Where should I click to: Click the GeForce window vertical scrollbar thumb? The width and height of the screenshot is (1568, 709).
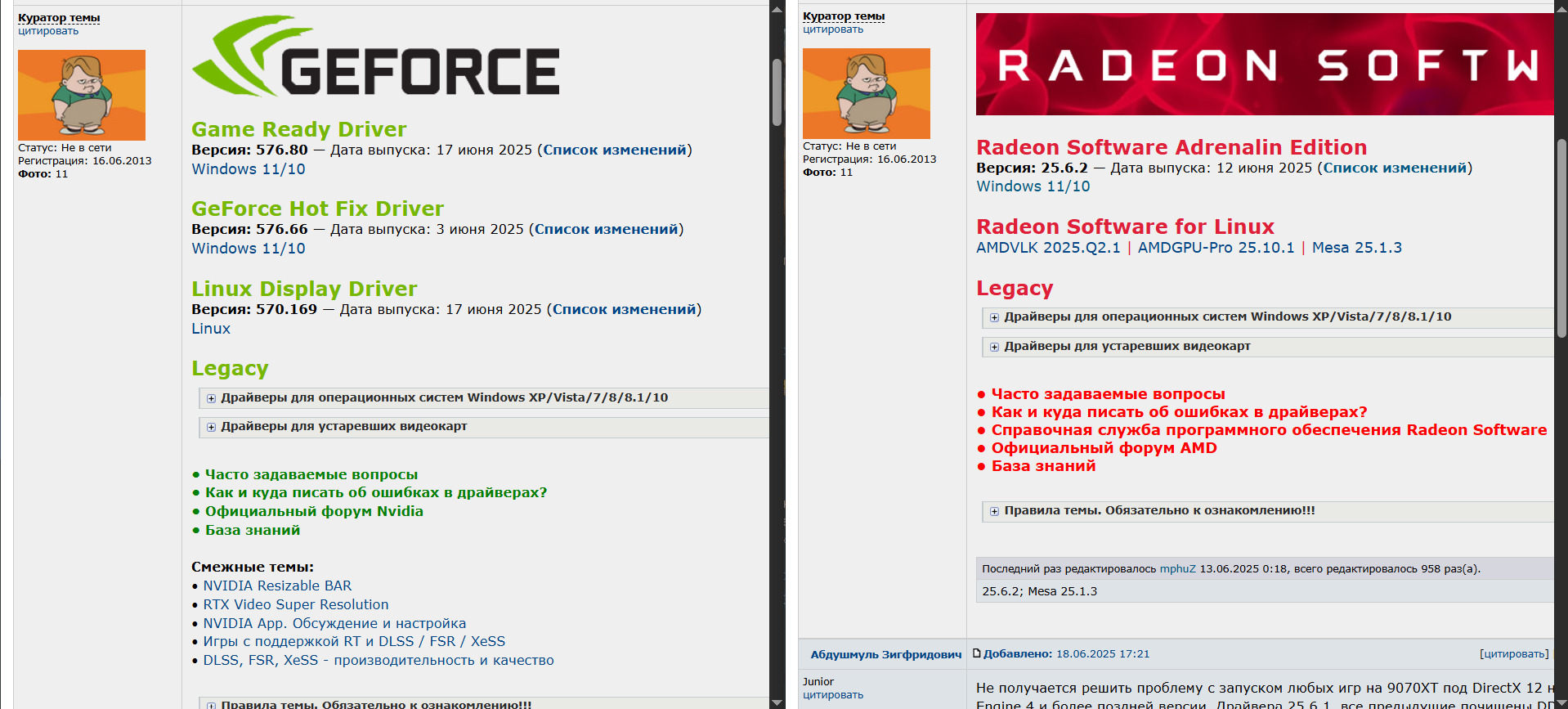point(777,92)
